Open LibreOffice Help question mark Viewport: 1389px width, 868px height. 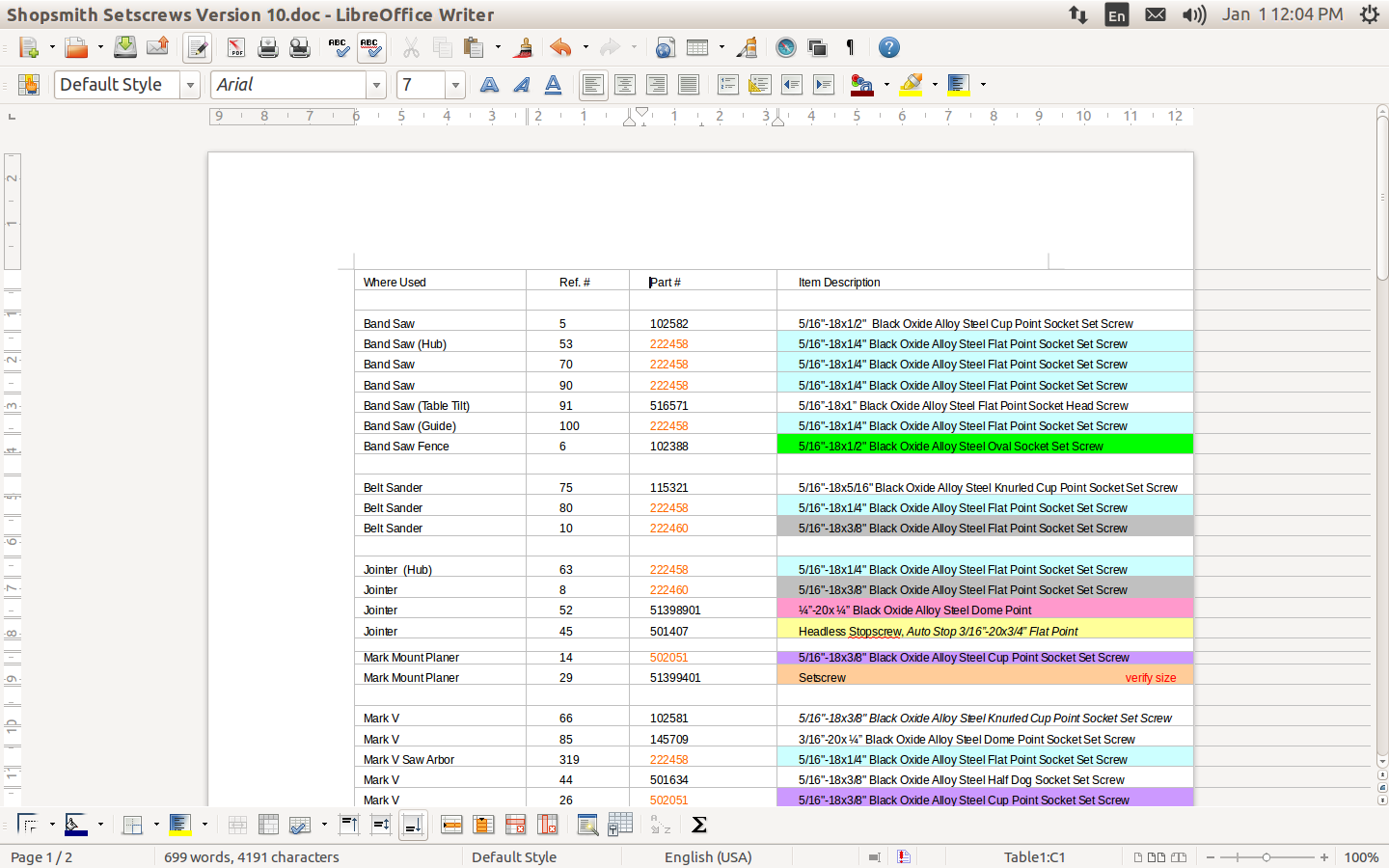click(889, 47)
